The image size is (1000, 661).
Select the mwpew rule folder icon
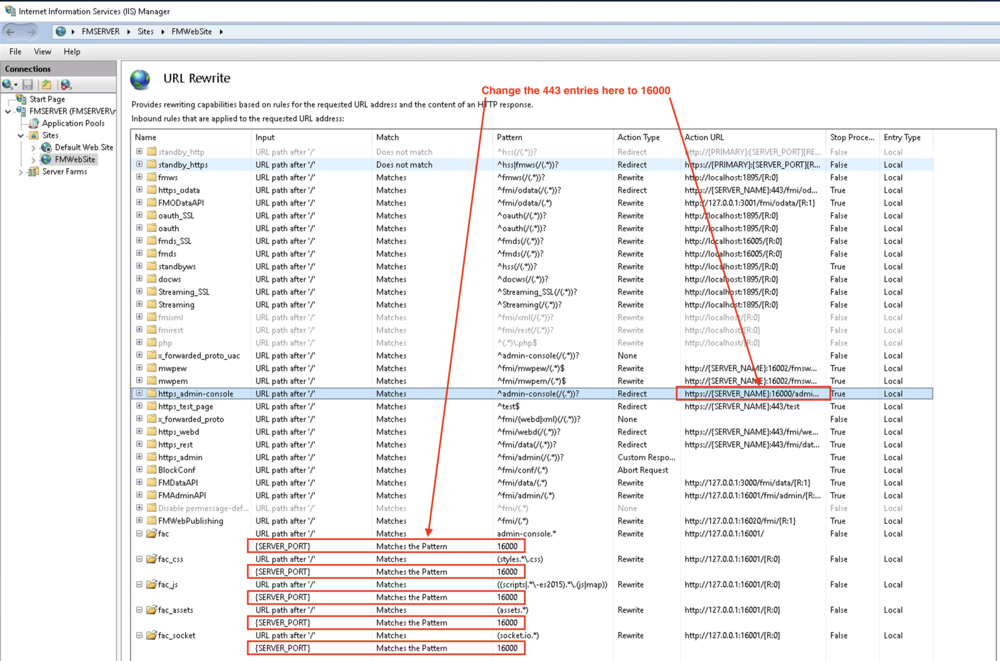pyautogui.click(x=151, y=368)
